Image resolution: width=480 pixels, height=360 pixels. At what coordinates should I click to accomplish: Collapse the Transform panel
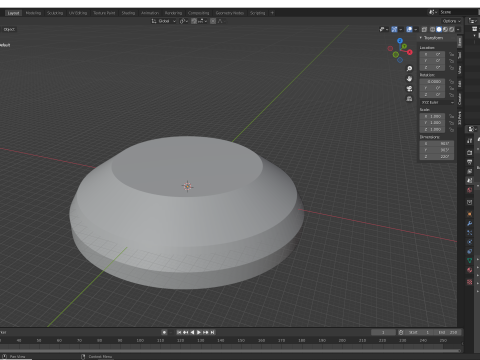pyautogui.click(x=421, y=38)
